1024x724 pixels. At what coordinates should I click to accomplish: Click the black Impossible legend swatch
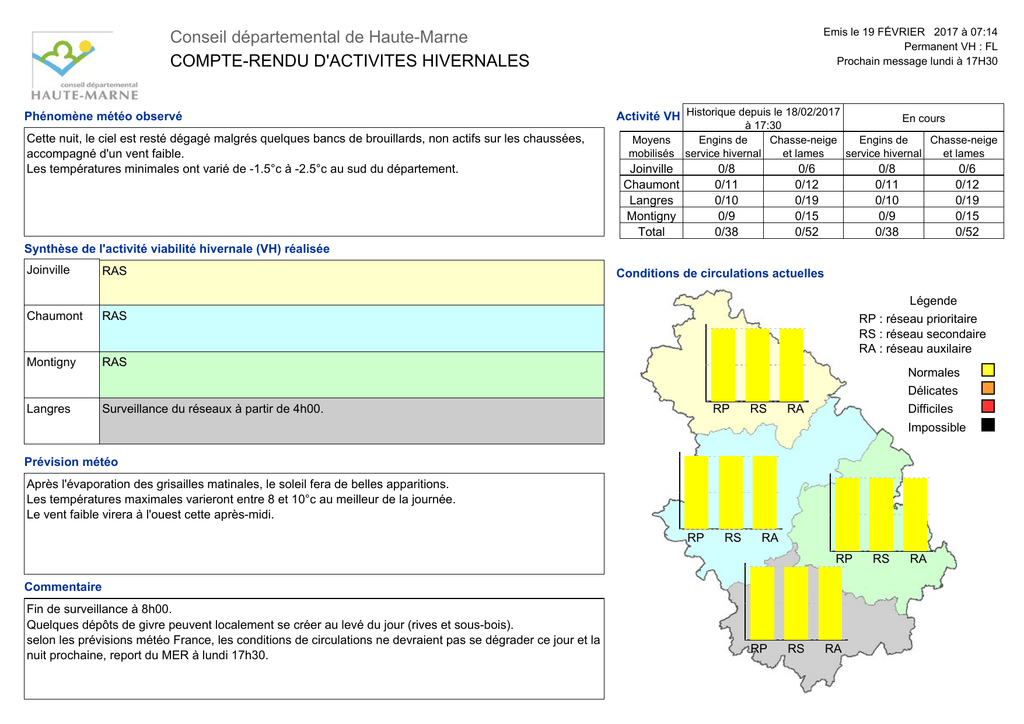(987, 426)
